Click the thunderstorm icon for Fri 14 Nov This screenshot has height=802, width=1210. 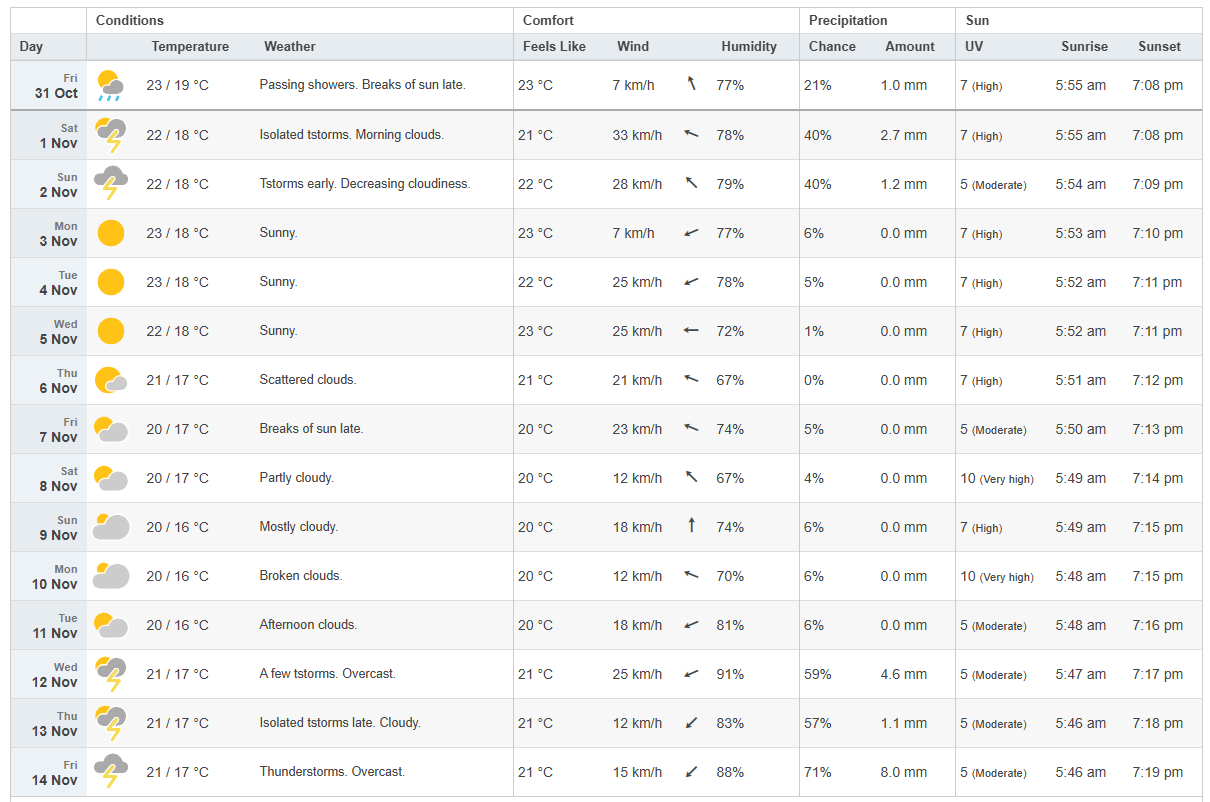coord(110,772)
